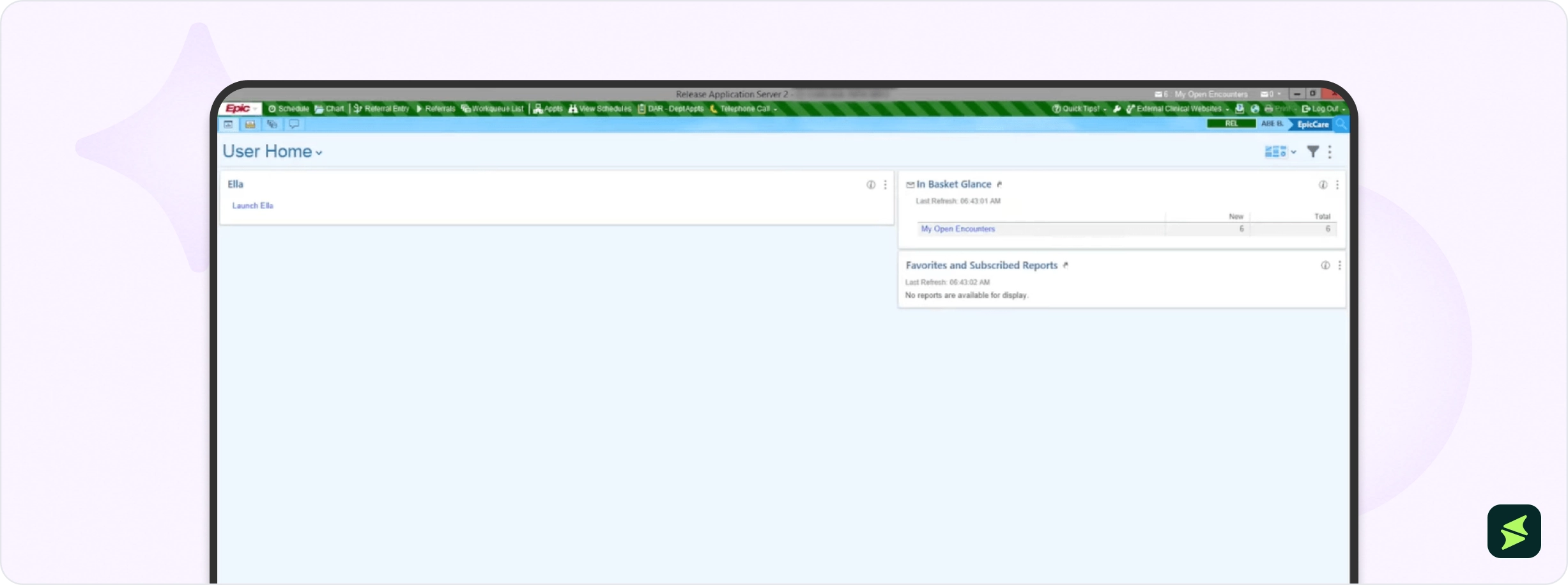Show info for the Ella component
Image resolution: width=1568 pixels, height=585 pixels.
[x=870, y=185]
